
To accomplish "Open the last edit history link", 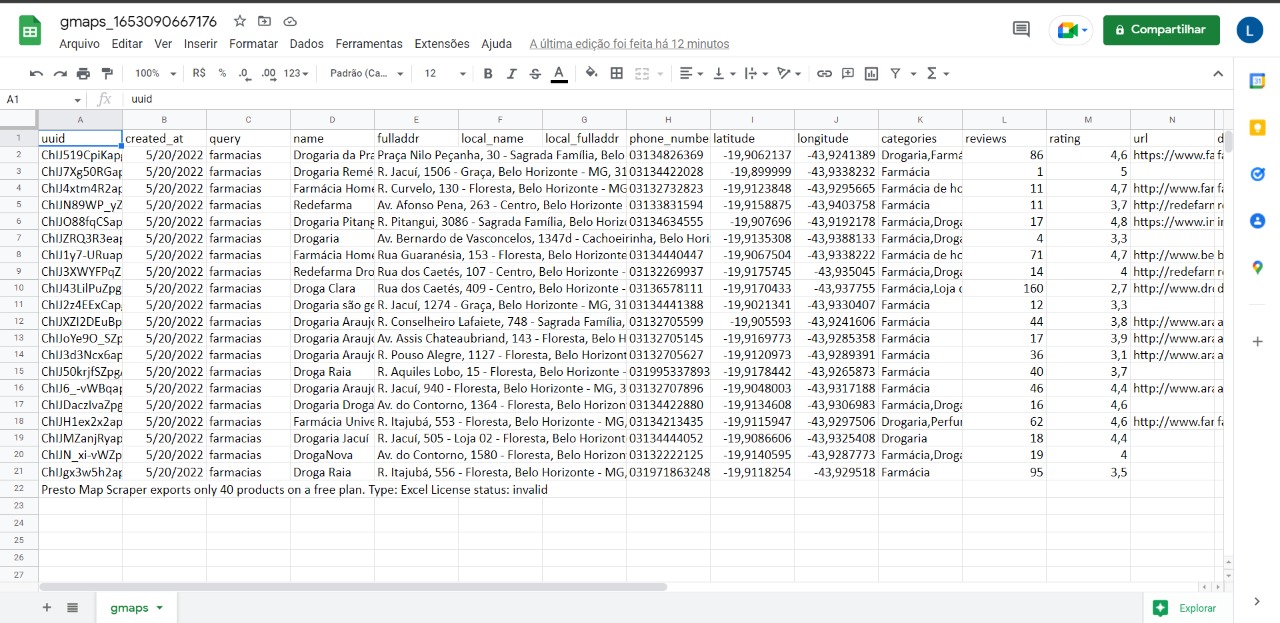I will tap(629, 44).
